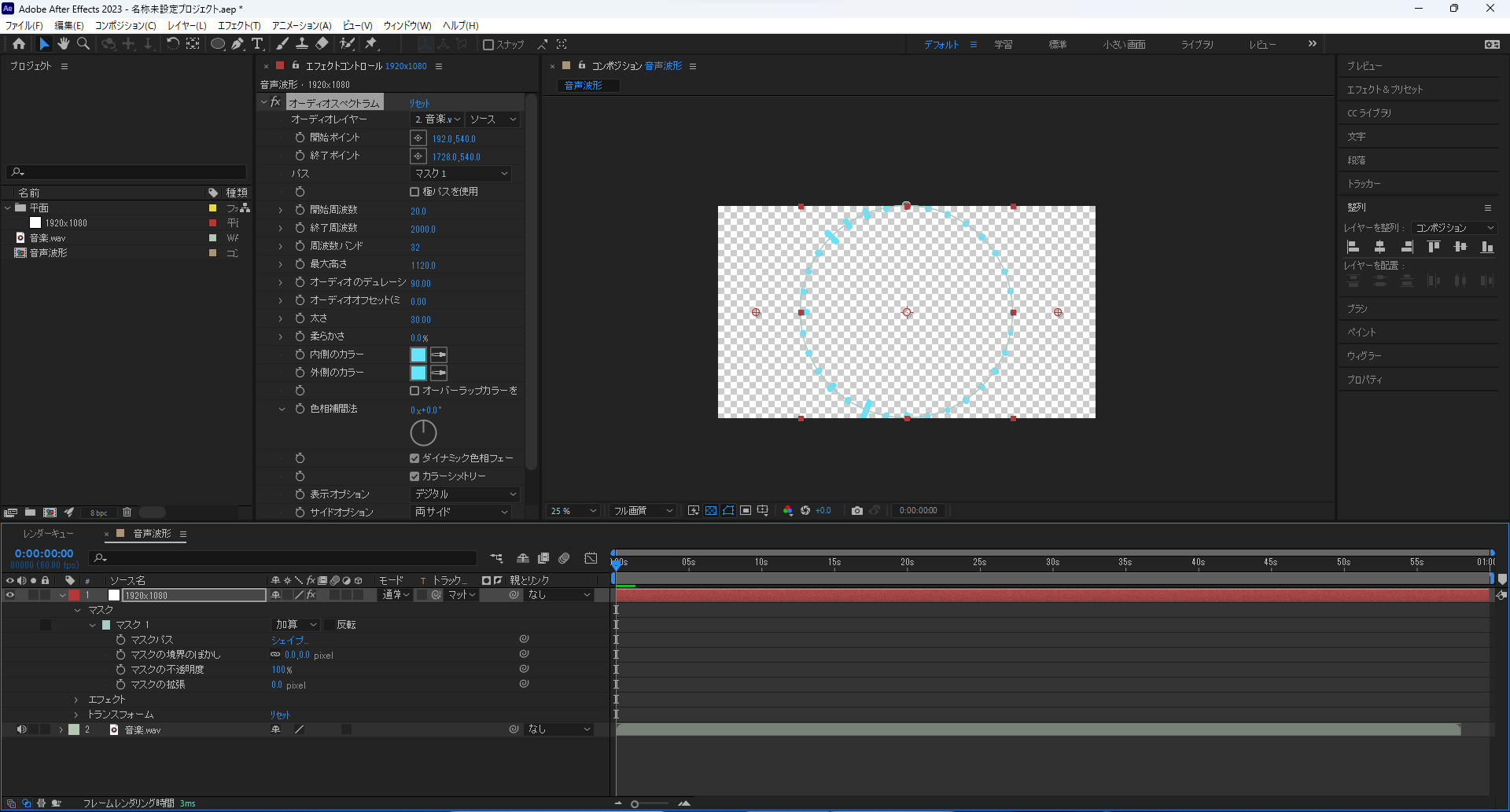Select the Pen tool
The width and height of the screenshot is (1510, 812).
(238, 44)
